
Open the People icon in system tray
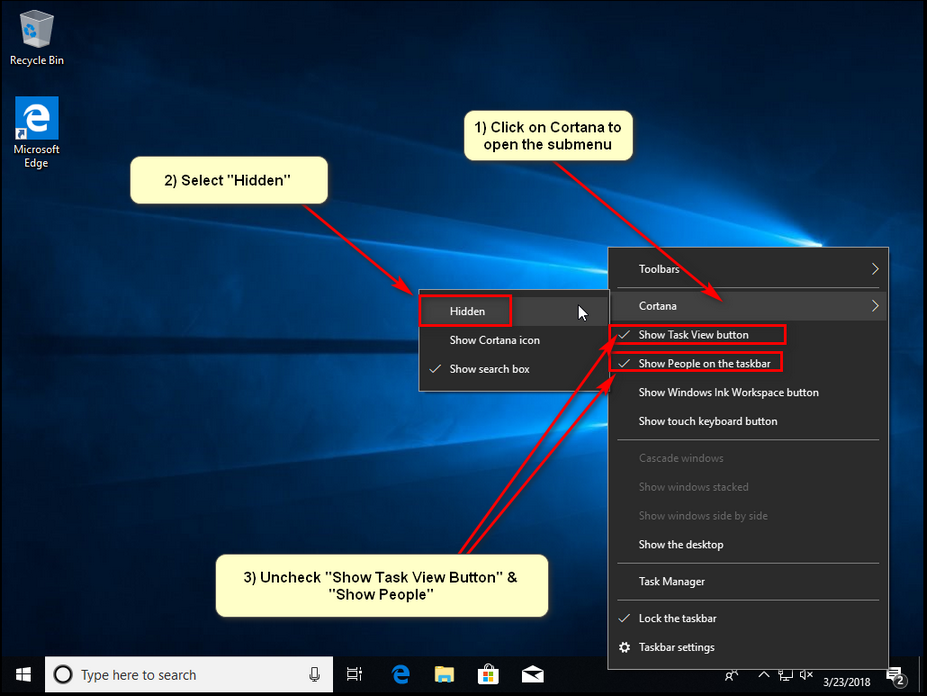[x=731, y=675]
